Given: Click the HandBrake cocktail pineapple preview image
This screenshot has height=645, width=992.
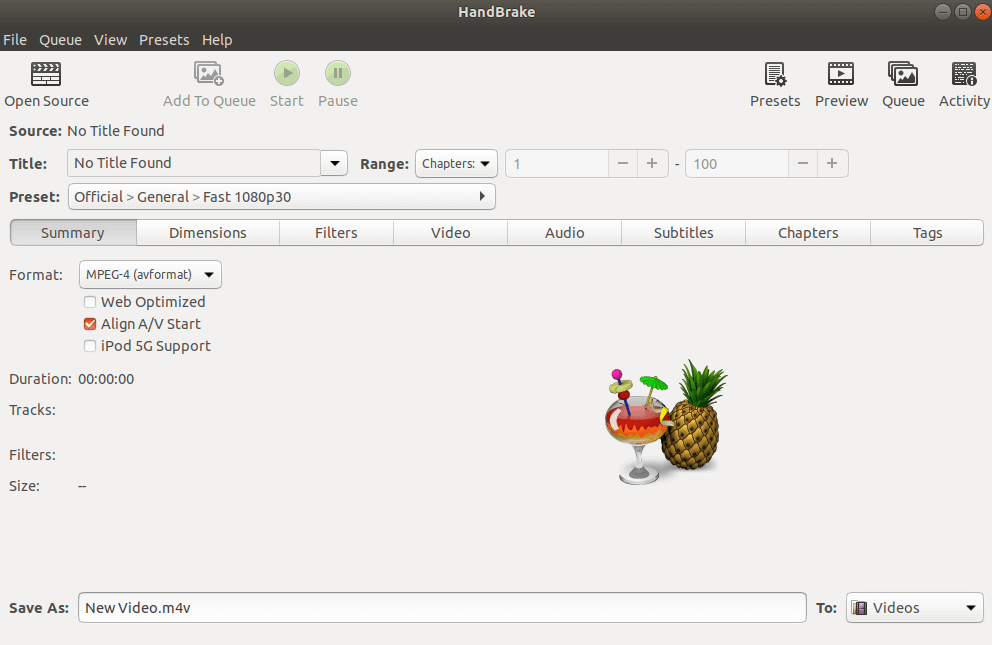Looking at the screenshot, I should (x=666, y=422).
